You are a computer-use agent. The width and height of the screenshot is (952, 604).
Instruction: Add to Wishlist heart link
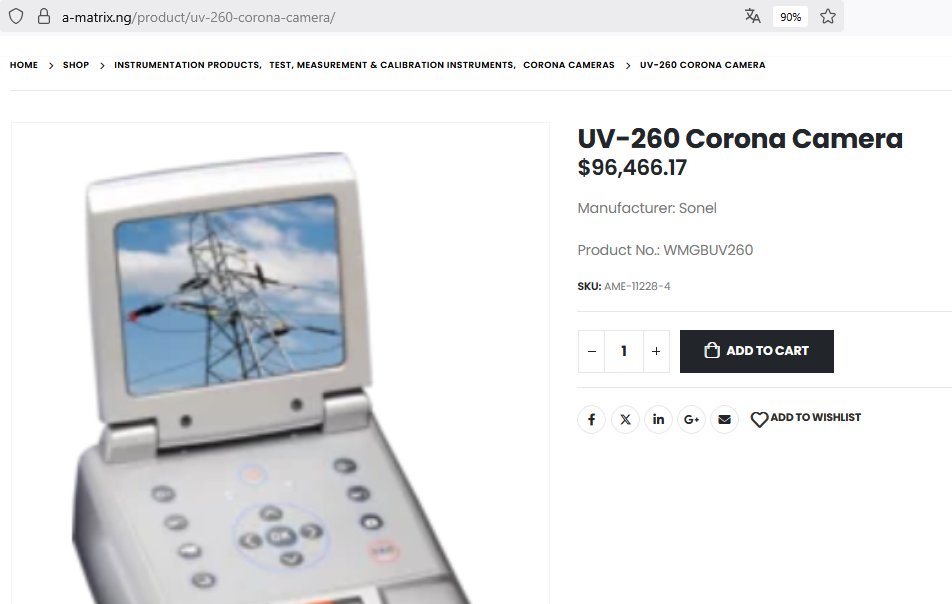806,418
